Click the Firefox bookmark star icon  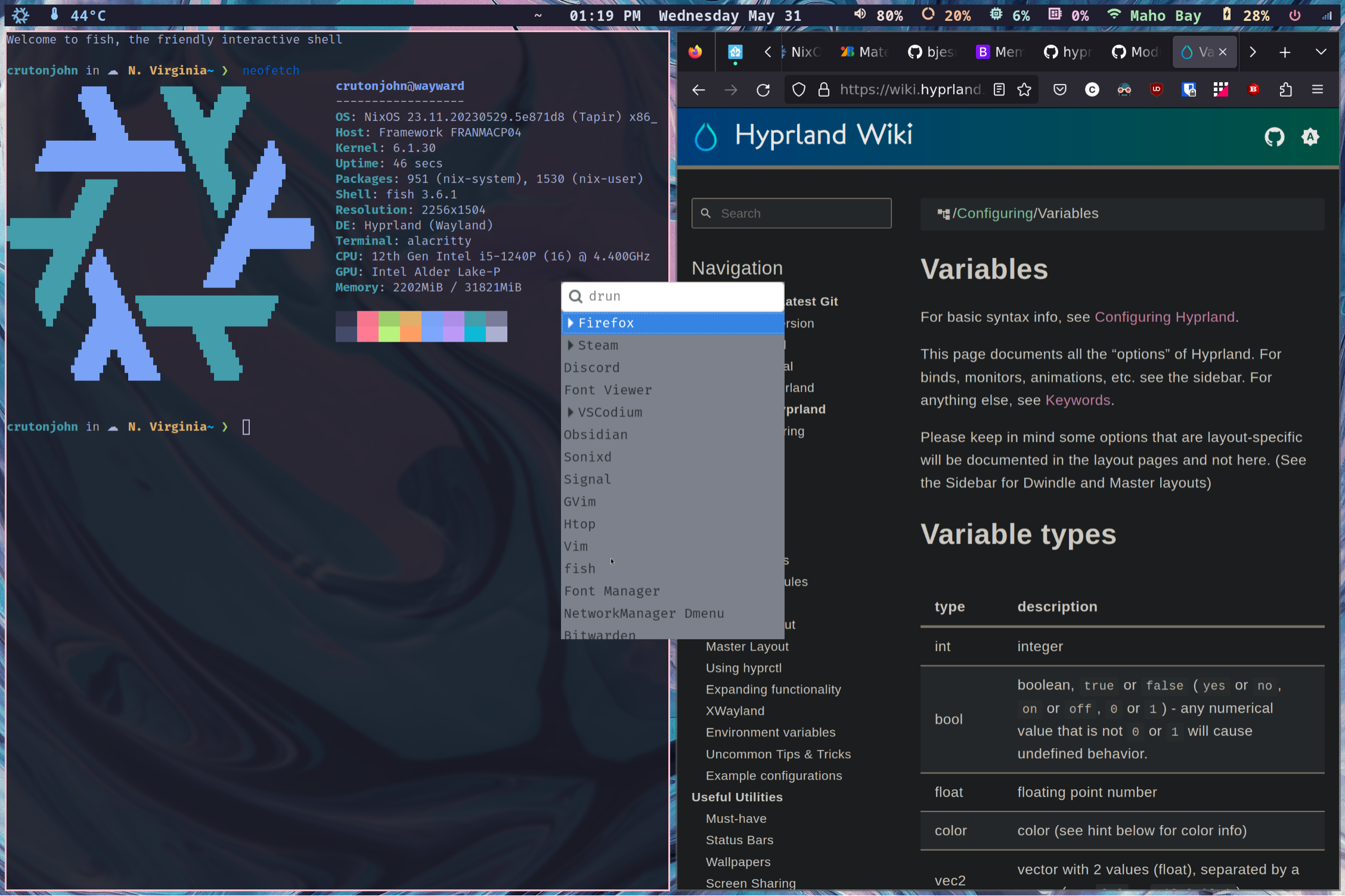[x=1024, y=90]
